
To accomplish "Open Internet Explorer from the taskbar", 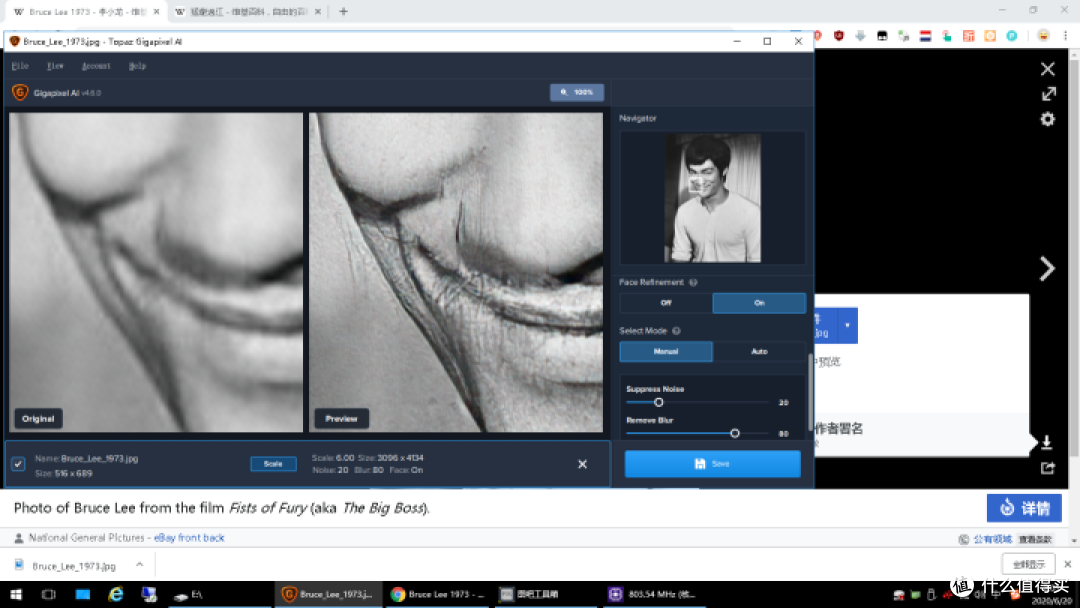I will point(116,594).
